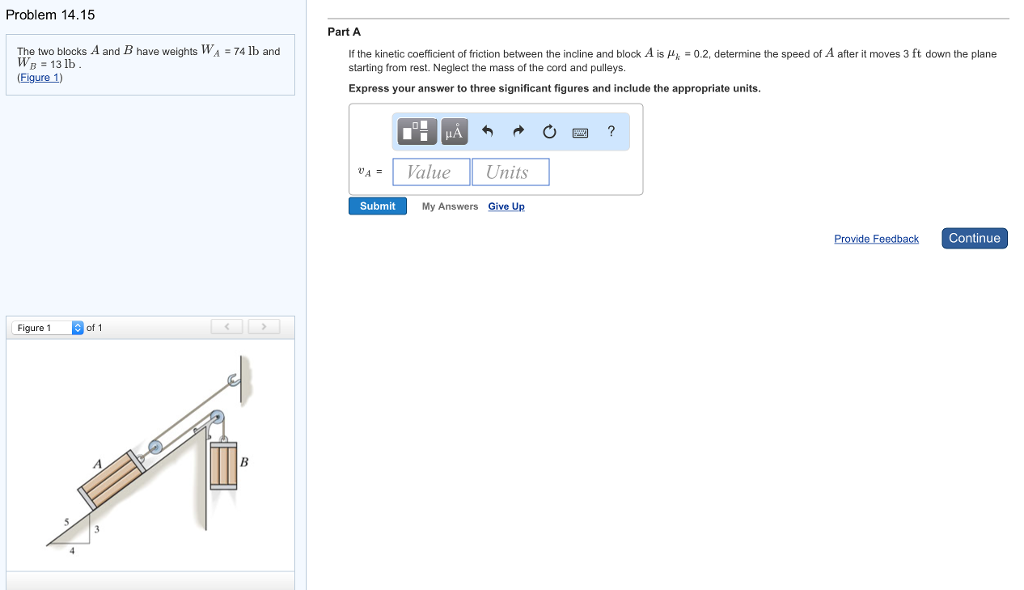Screen dimensions: 1024x590
Task: Click Give Up on Part A
Action: (506, 206)
